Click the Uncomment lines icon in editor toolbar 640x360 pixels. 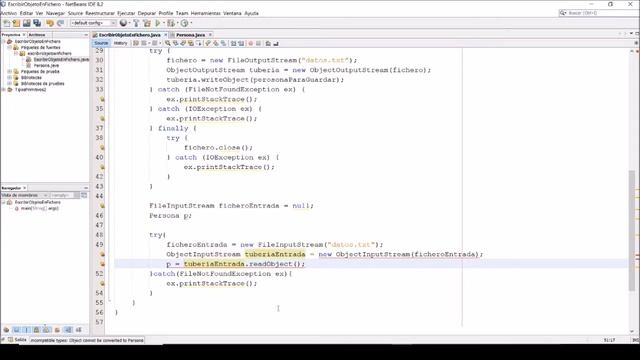tap(276, 43)
